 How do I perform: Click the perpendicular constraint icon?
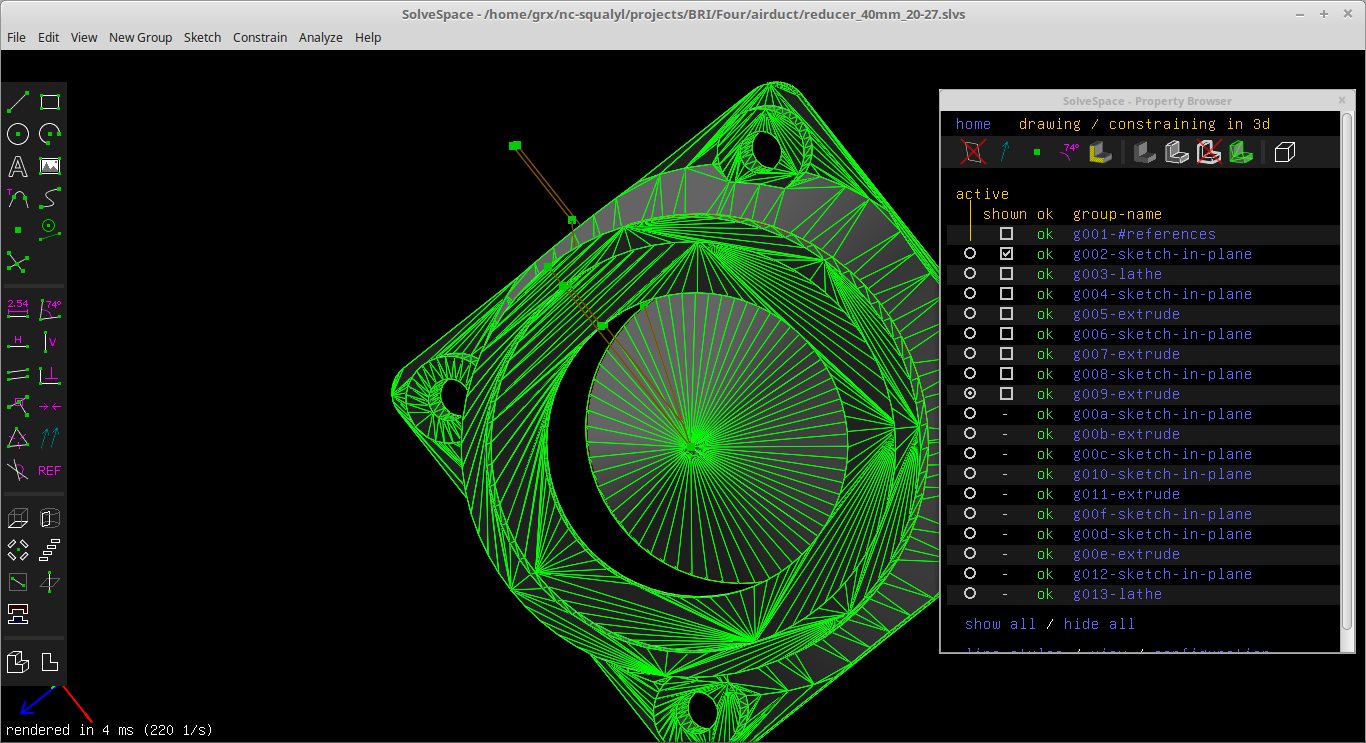tap(50, 374)
